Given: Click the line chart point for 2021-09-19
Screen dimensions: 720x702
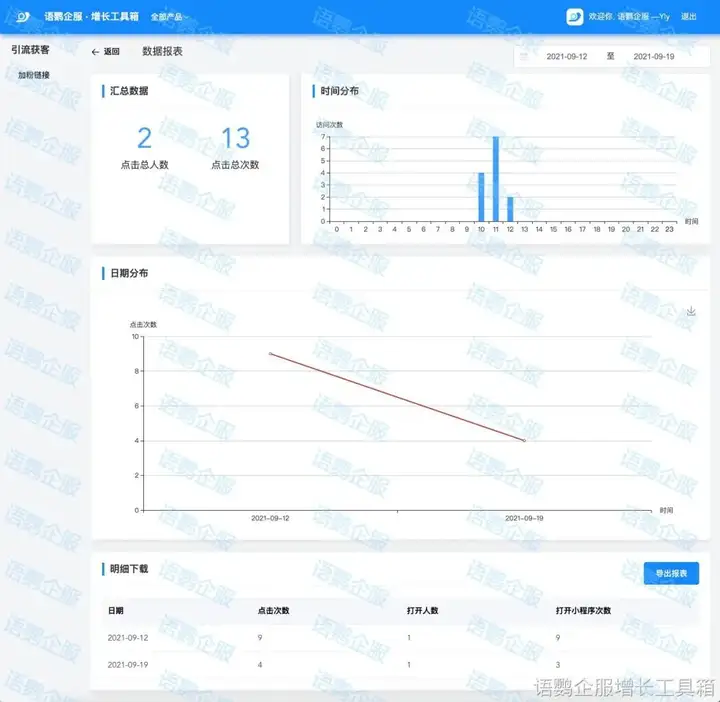Looking at the screenshot, I should click(x=525, y=440).
